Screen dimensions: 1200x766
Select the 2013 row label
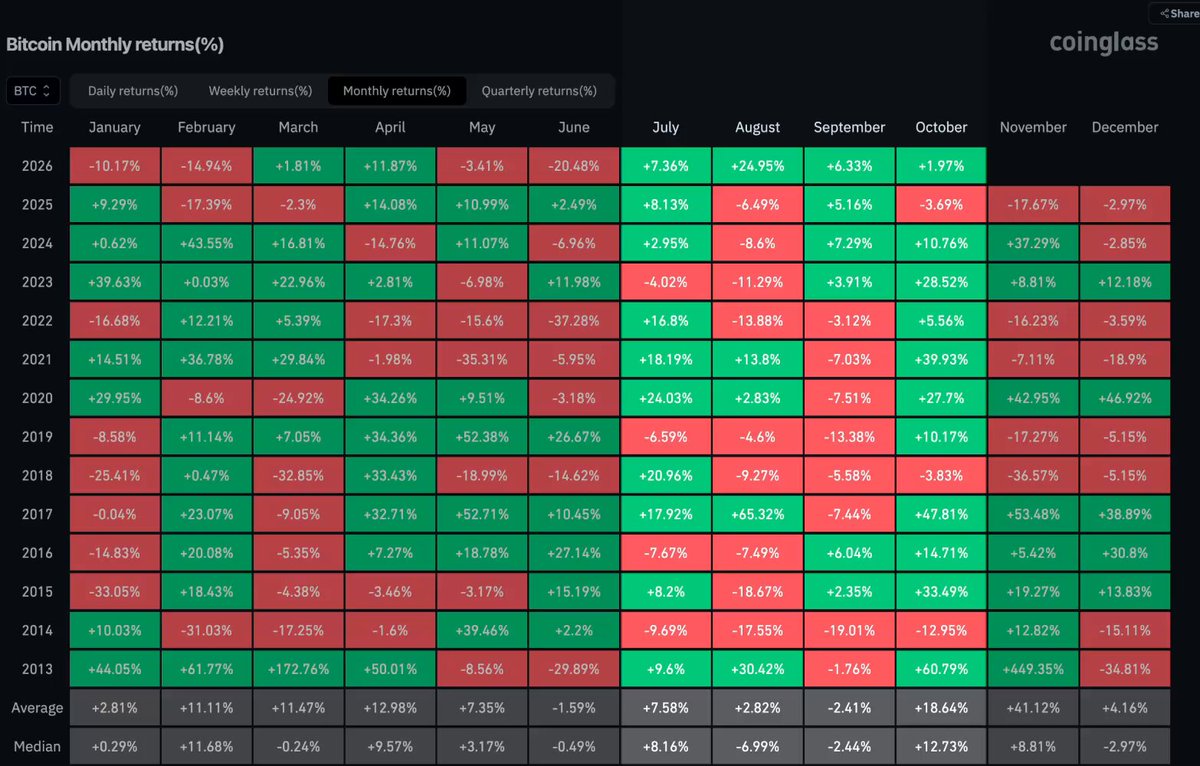coord(37,669)
